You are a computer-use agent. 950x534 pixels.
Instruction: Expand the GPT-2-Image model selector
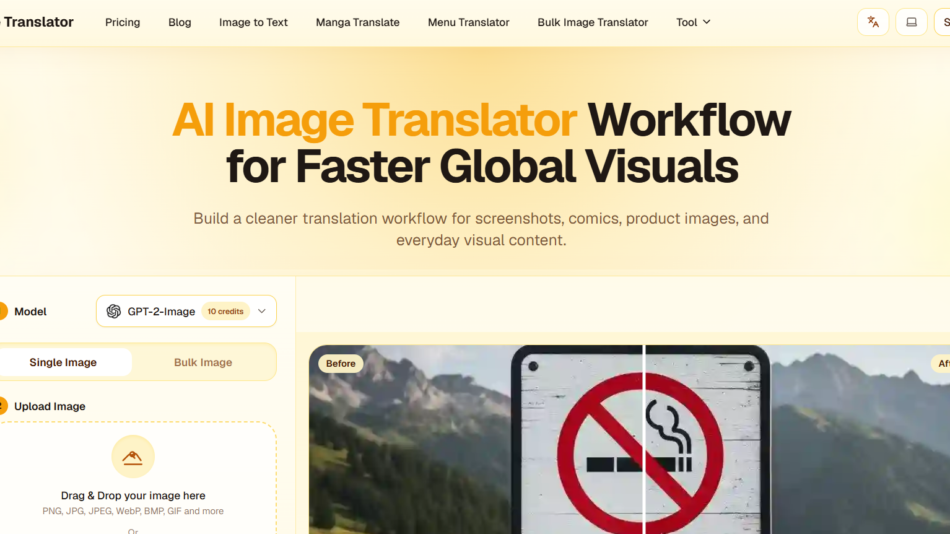point(186,311)
